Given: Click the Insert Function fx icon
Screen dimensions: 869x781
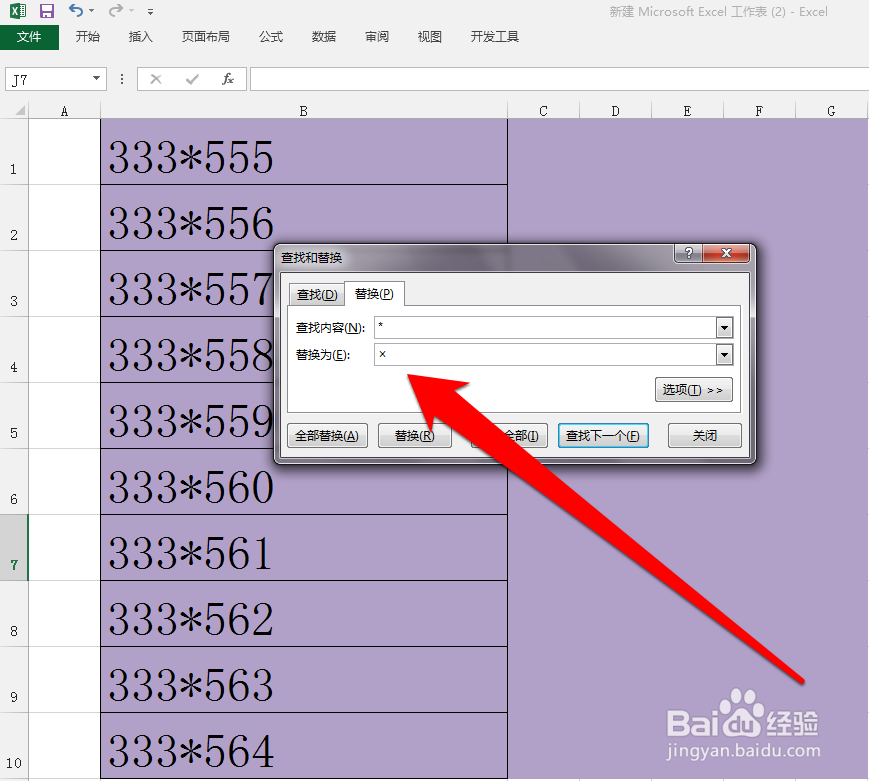Looking at the screenshot, I should pyautogui.click(x=228, y=79).
